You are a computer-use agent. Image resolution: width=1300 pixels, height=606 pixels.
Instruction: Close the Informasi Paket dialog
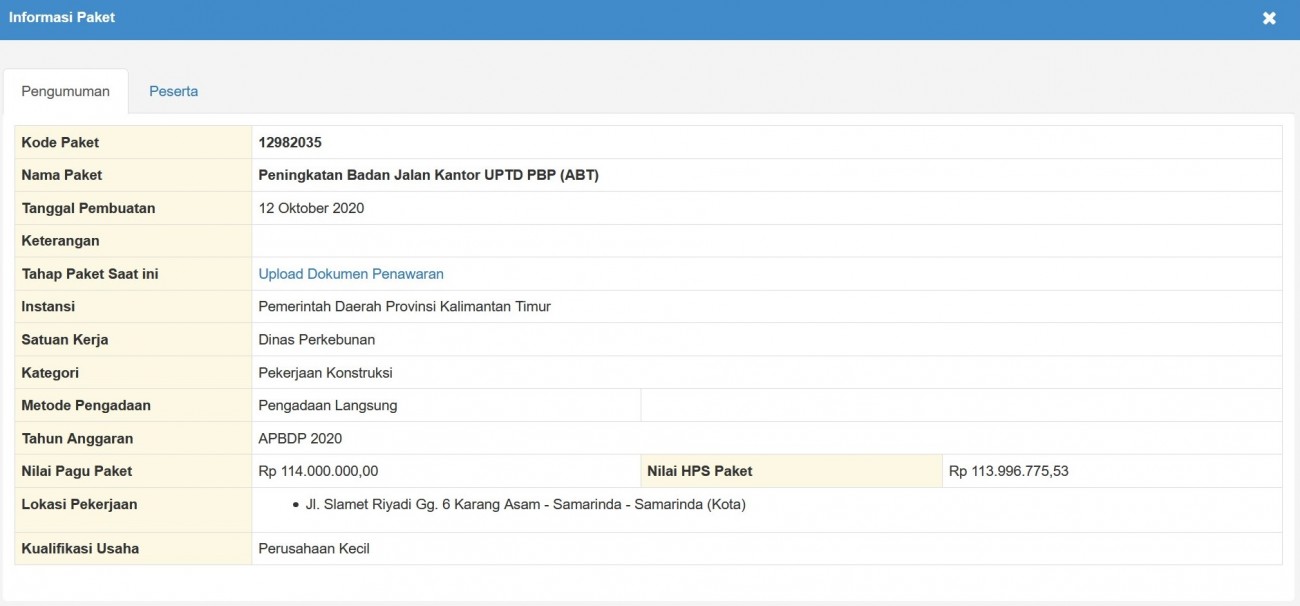point(1269,18)
